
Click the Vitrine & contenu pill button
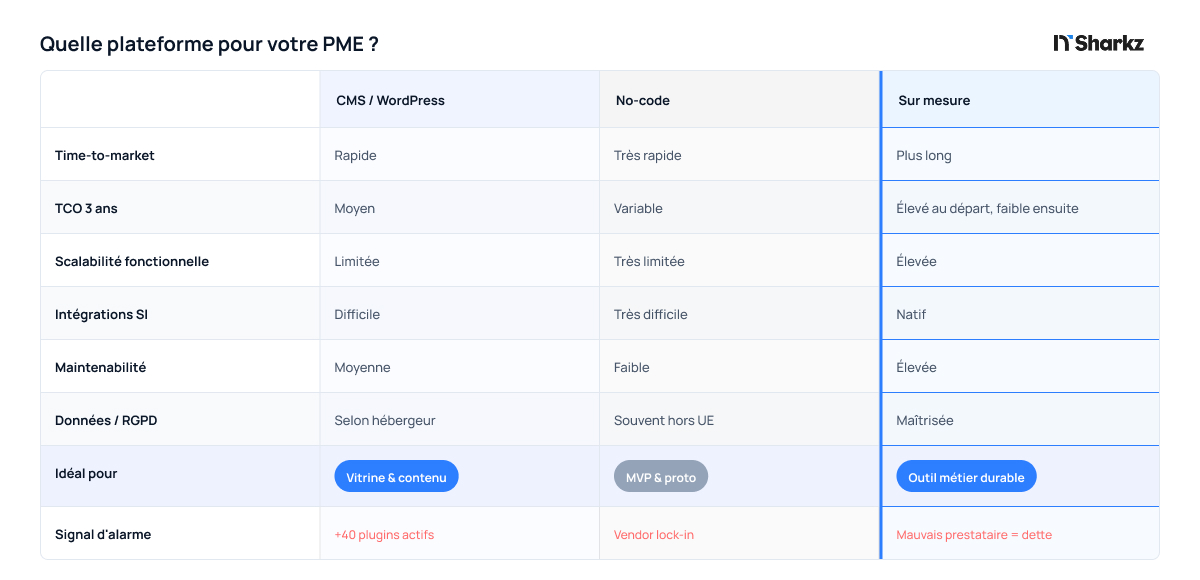[x=396, y=477]
